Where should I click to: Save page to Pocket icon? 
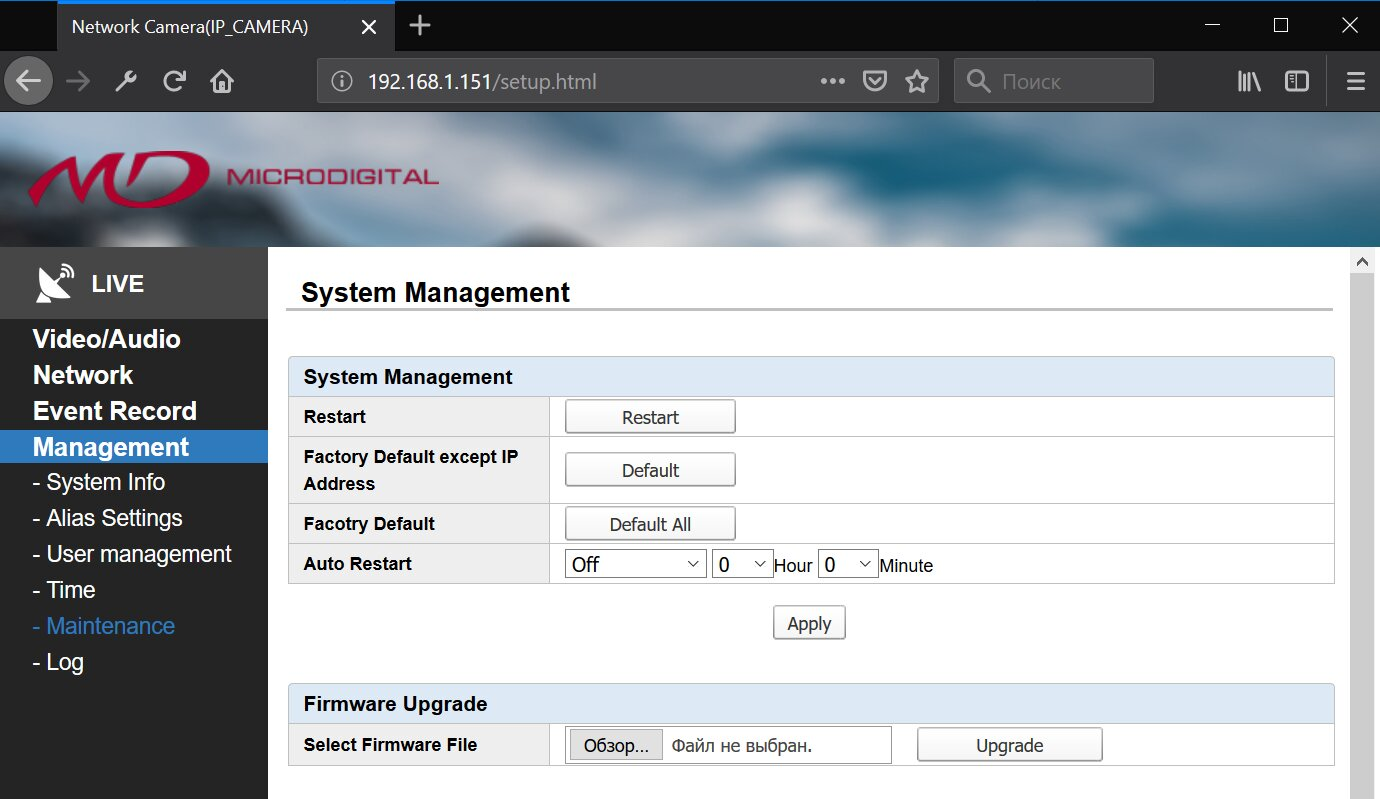point(875,81)
